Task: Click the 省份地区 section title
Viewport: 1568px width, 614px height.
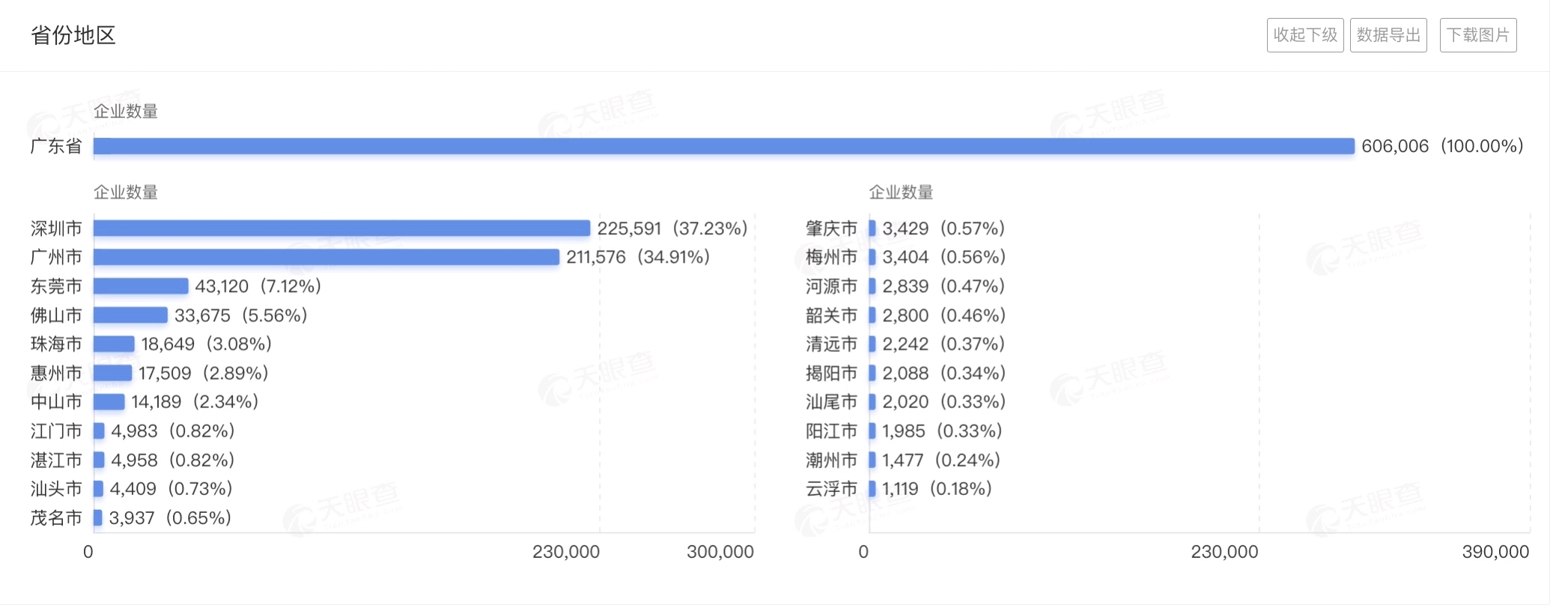Action: pos(73,35)
